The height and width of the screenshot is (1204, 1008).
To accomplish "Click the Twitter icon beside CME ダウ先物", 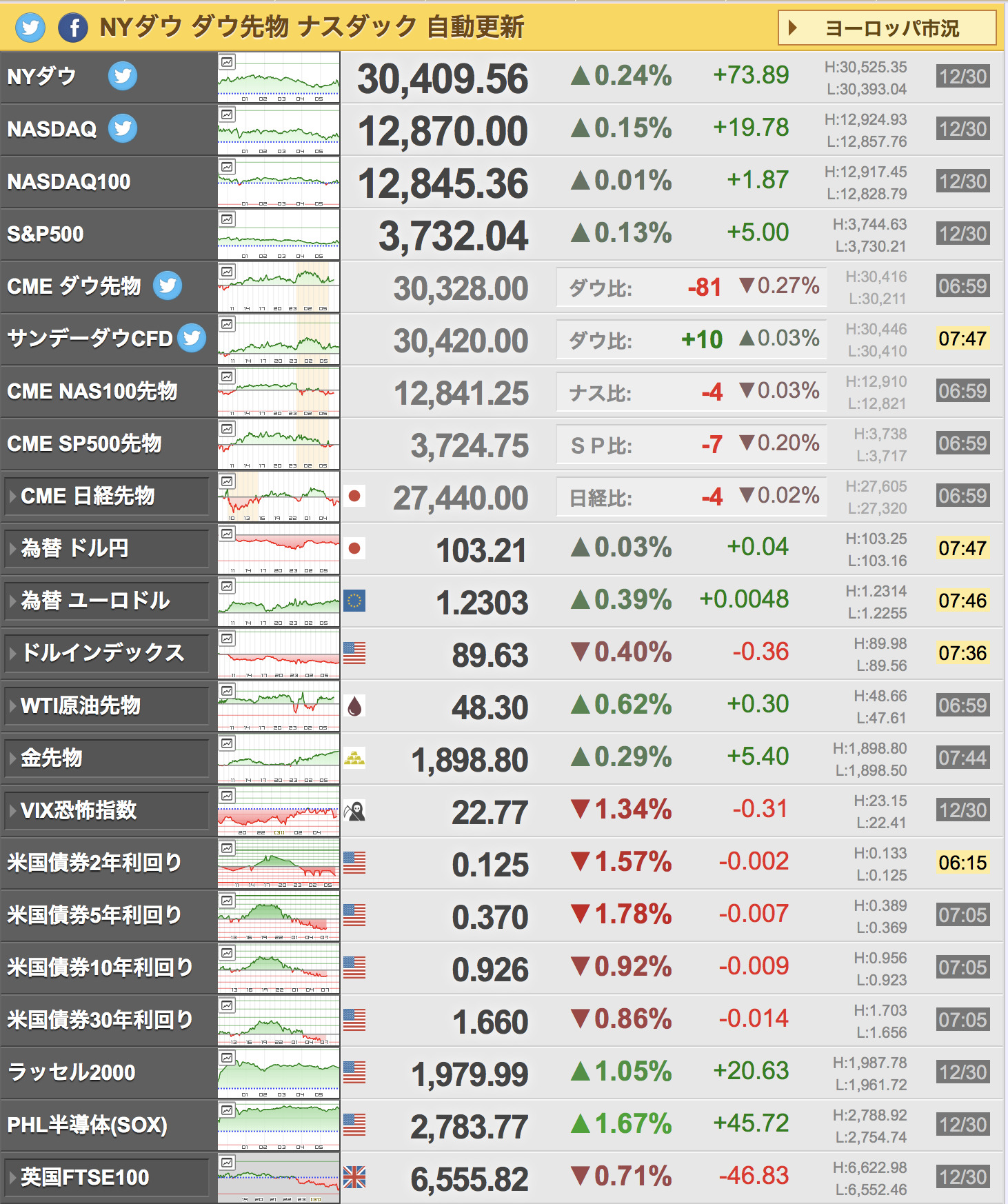I will pyautogui.click(x=168, y=285).
